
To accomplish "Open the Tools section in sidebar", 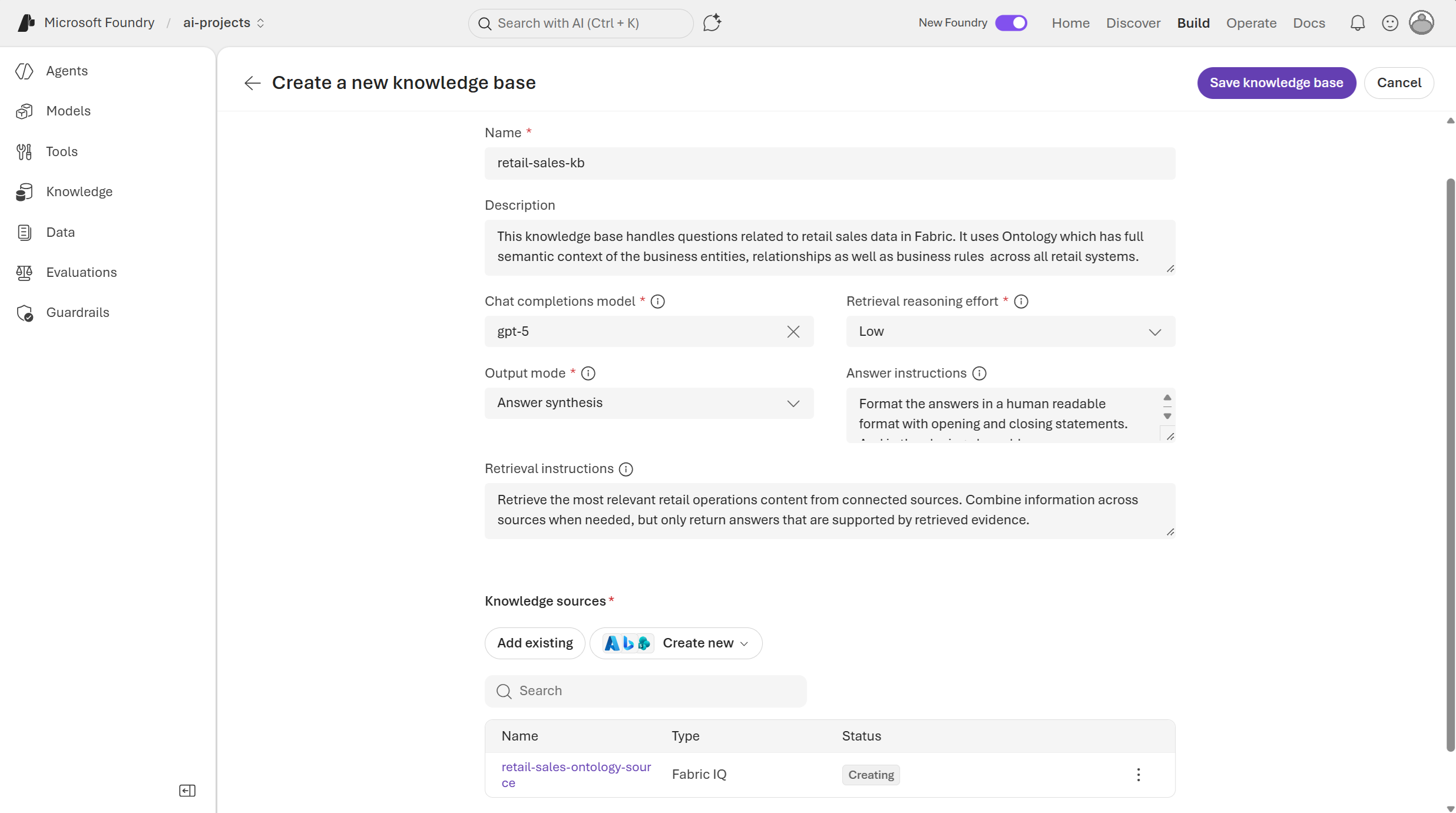I will (x=62, y=151).
